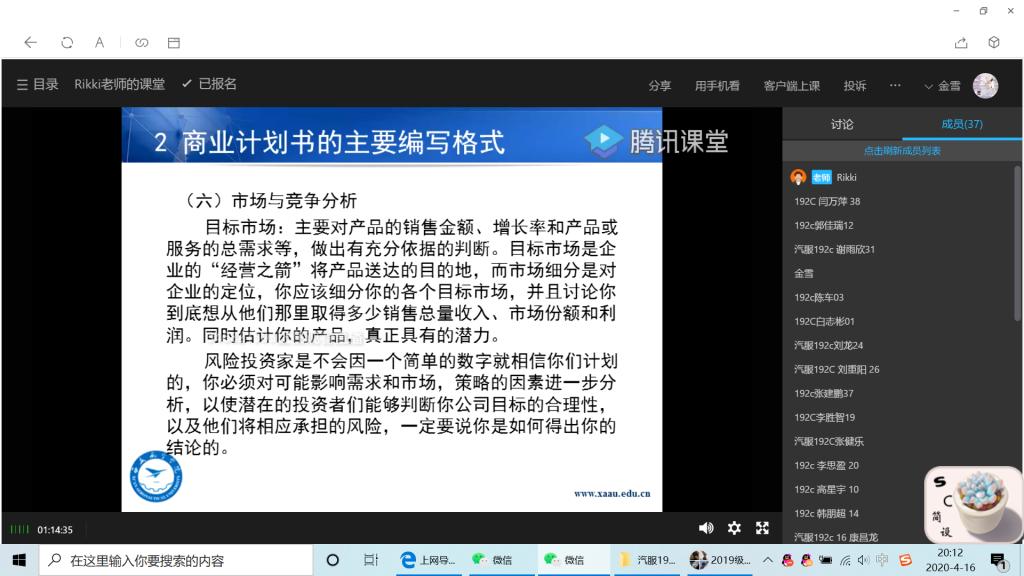Open video settings gear icon
Image resolution: width=1024 pixels, height=576 pixels.
point(734,528)
